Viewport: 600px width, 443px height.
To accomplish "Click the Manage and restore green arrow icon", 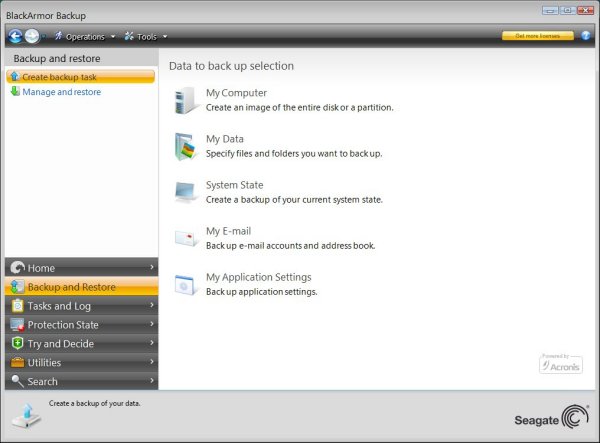I will coord(15,91).
